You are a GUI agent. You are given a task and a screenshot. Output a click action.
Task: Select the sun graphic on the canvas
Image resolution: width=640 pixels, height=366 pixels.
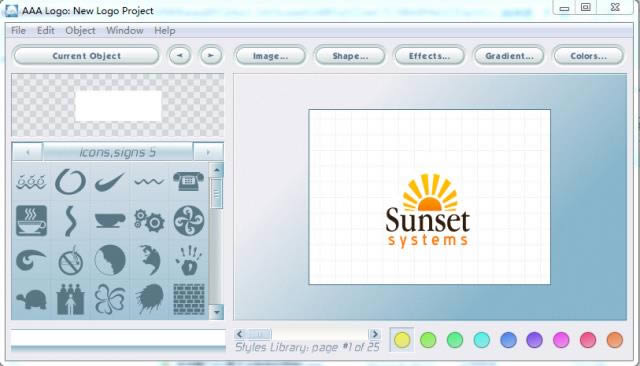[429, 192]
